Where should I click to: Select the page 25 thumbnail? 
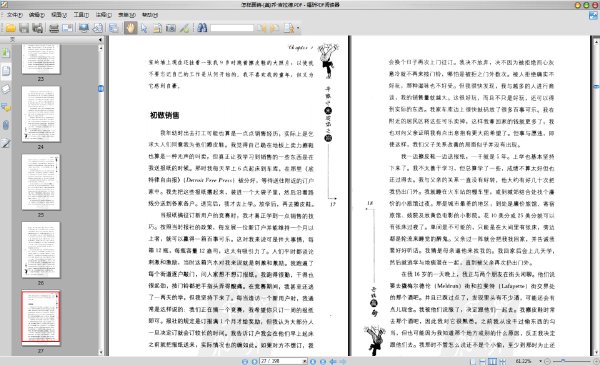(41, 182)
